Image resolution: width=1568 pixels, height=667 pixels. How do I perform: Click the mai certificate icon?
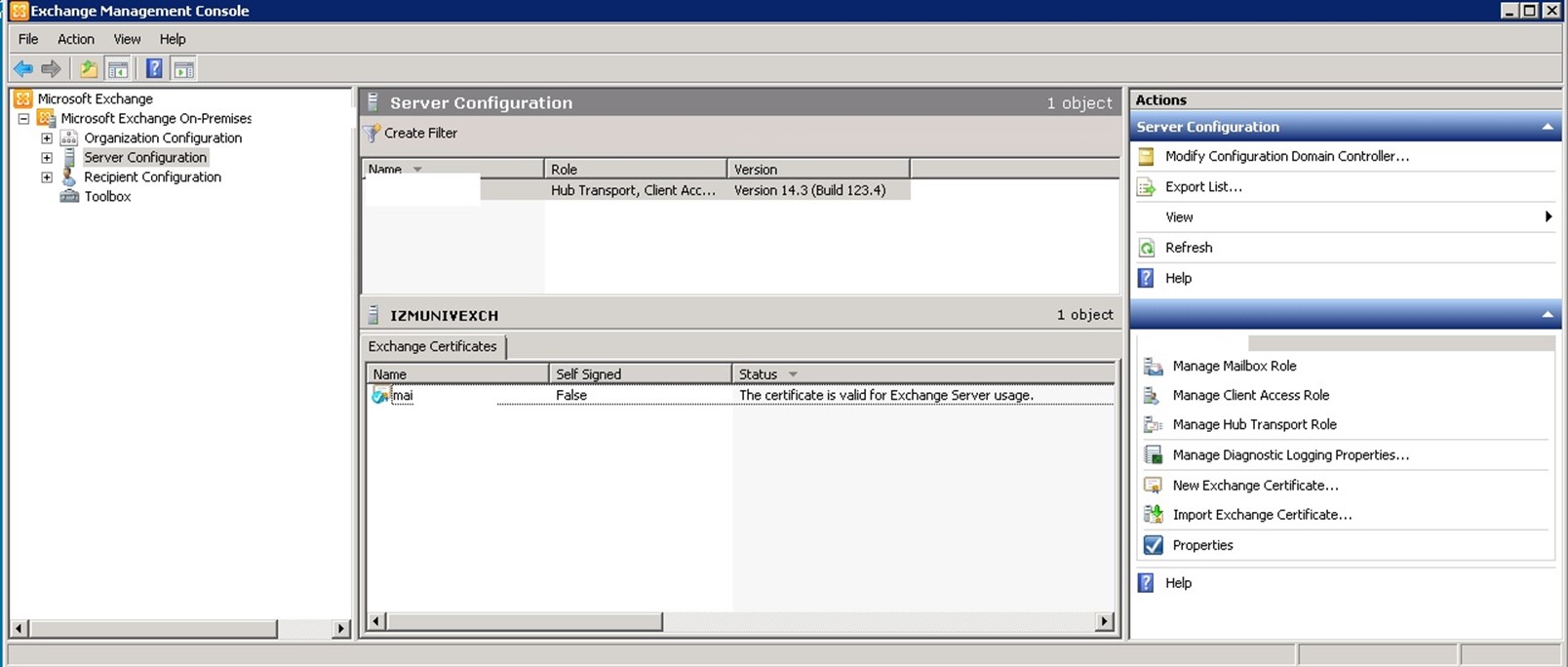click(380, 395)
